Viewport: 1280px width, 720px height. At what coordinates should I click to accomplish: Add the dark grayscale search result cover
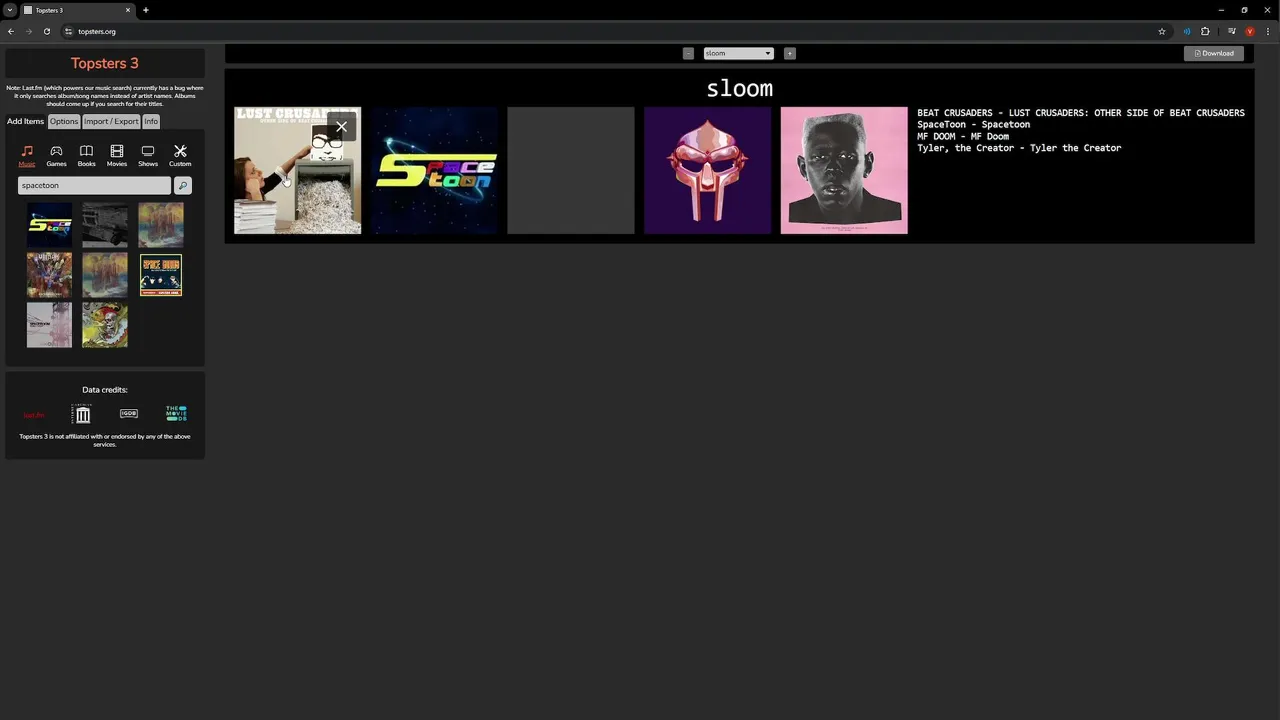coord(105,225)
